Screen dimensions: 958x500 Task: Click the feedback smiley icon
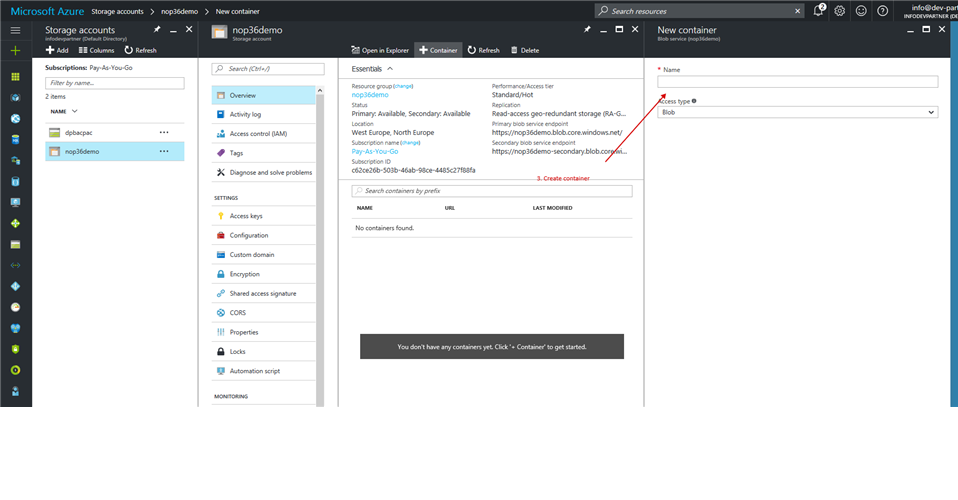pyautogui.click(x=861, y=10)
